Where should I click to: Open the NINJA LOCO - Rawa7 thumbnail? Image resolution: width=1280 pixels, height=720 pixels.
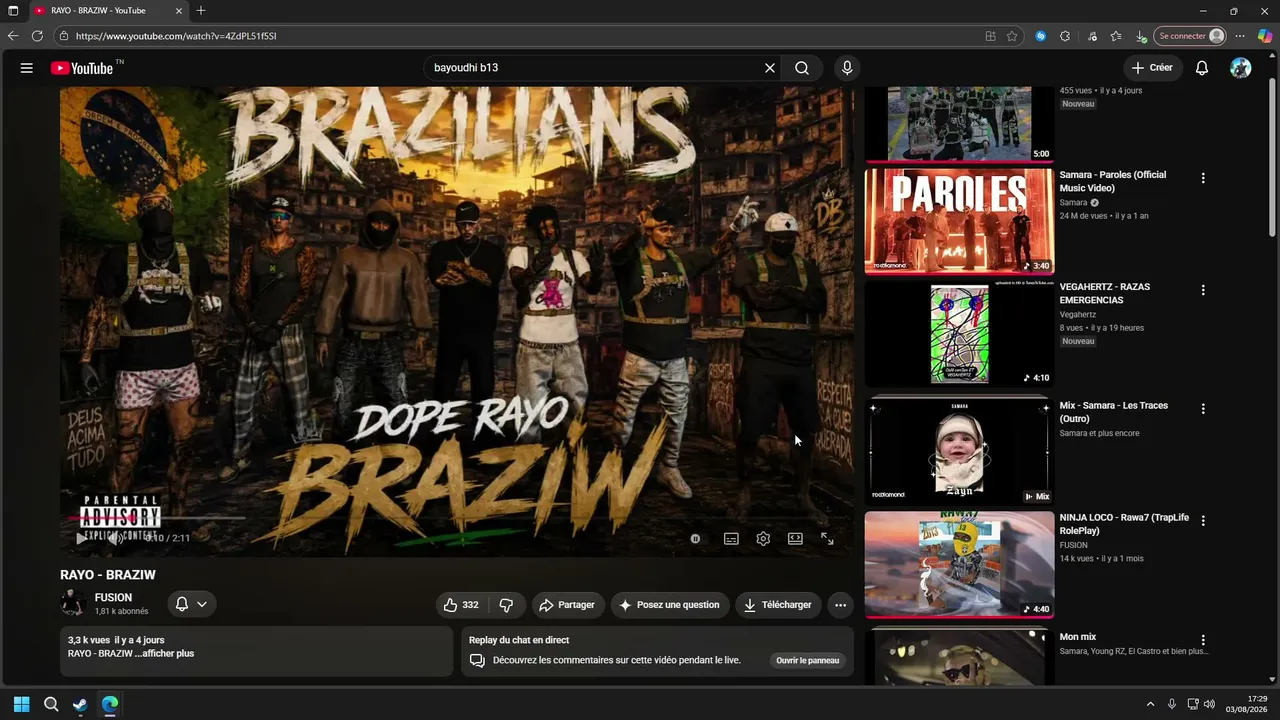959,565
